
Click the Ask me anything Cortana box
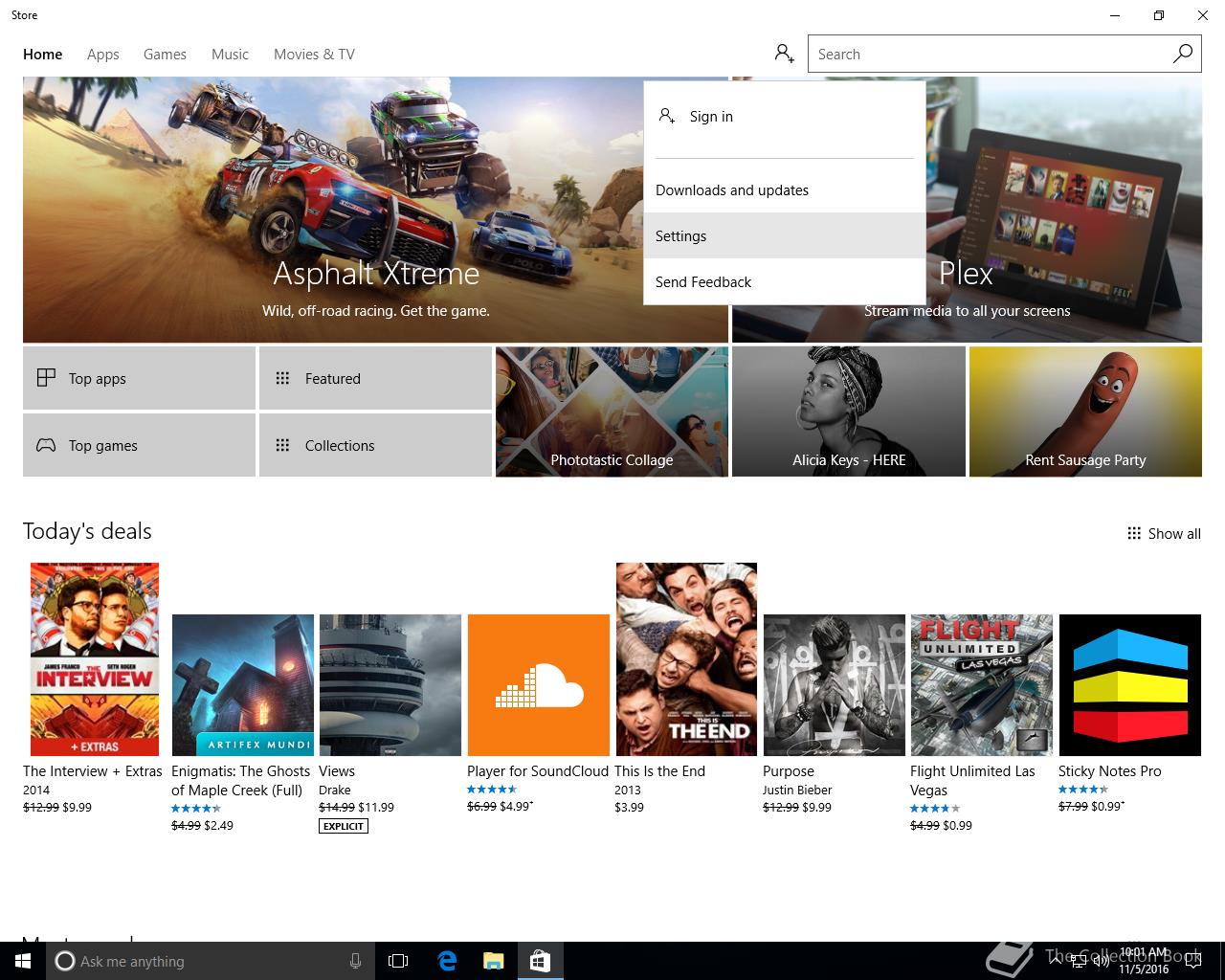pos(210,961)
